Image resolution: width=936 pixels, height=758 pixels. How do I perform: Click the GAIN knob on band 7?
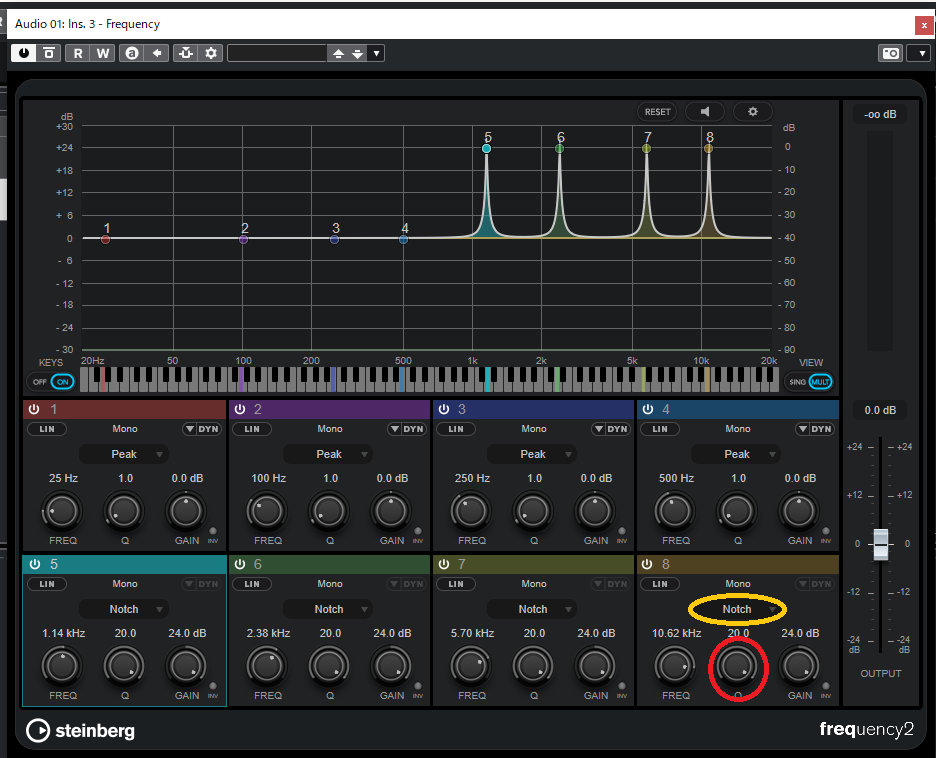[595, 667]
